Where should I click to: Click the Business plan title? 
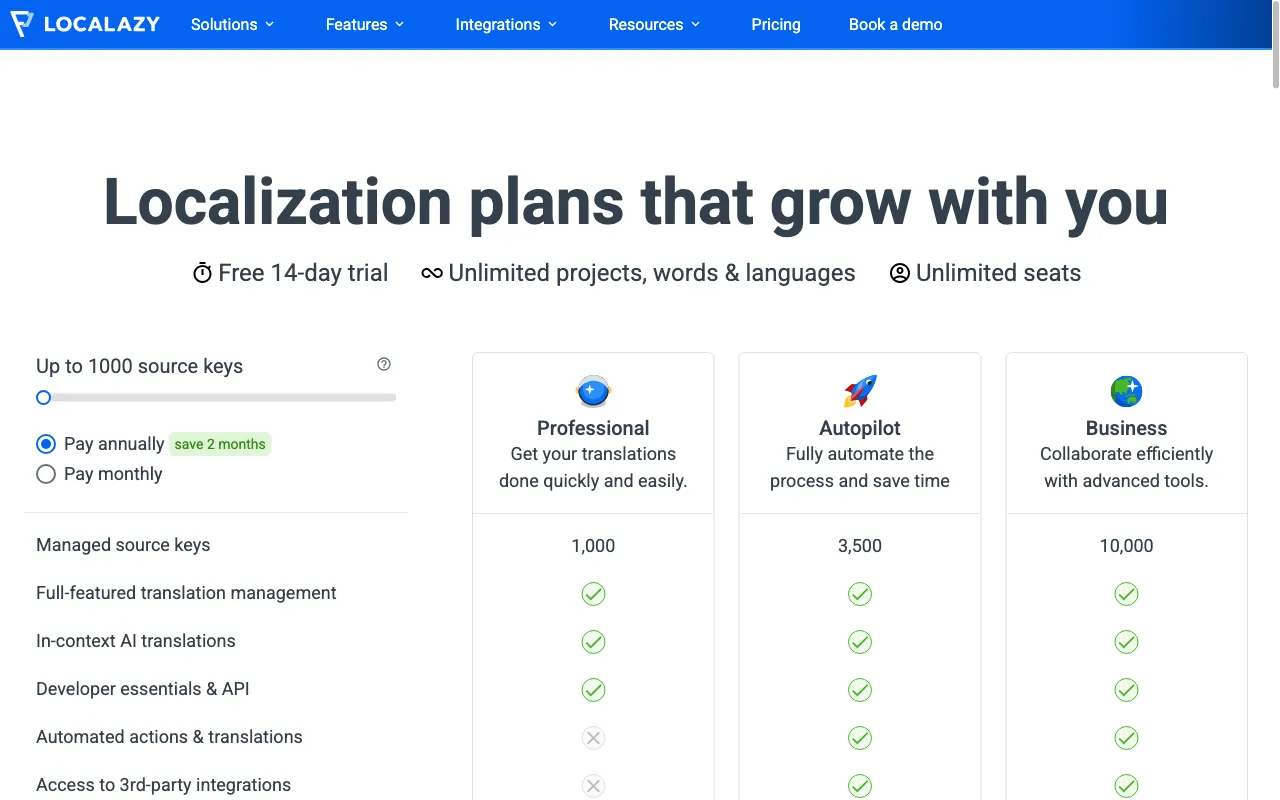tap(1127, 428)
